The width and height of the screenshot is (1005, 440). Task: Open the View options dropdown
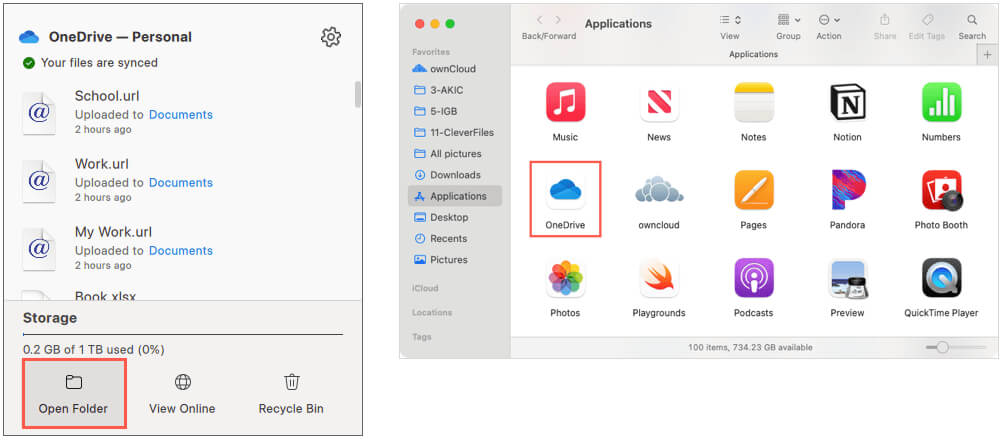click(x=729, y=21)
